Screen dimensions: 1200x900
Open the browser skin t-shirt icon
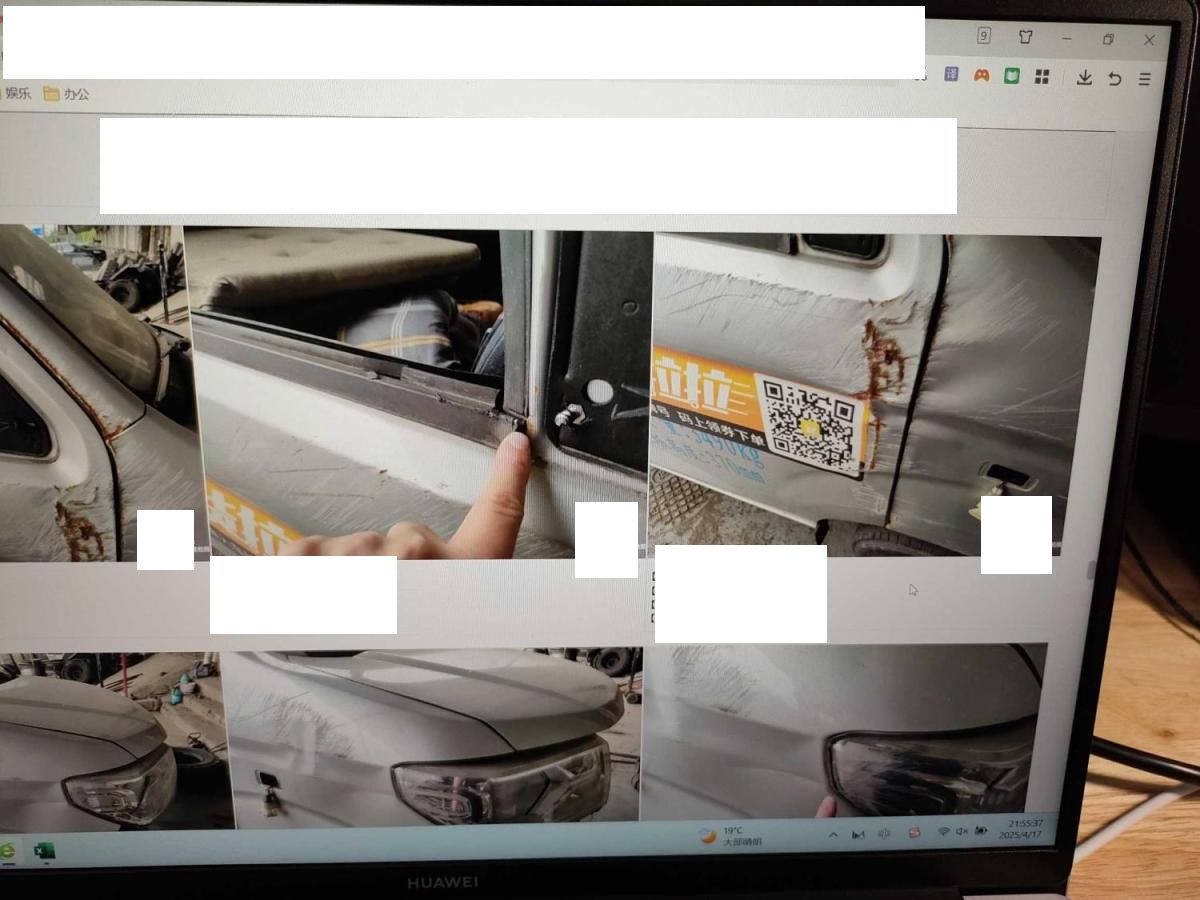[1025, 37]
